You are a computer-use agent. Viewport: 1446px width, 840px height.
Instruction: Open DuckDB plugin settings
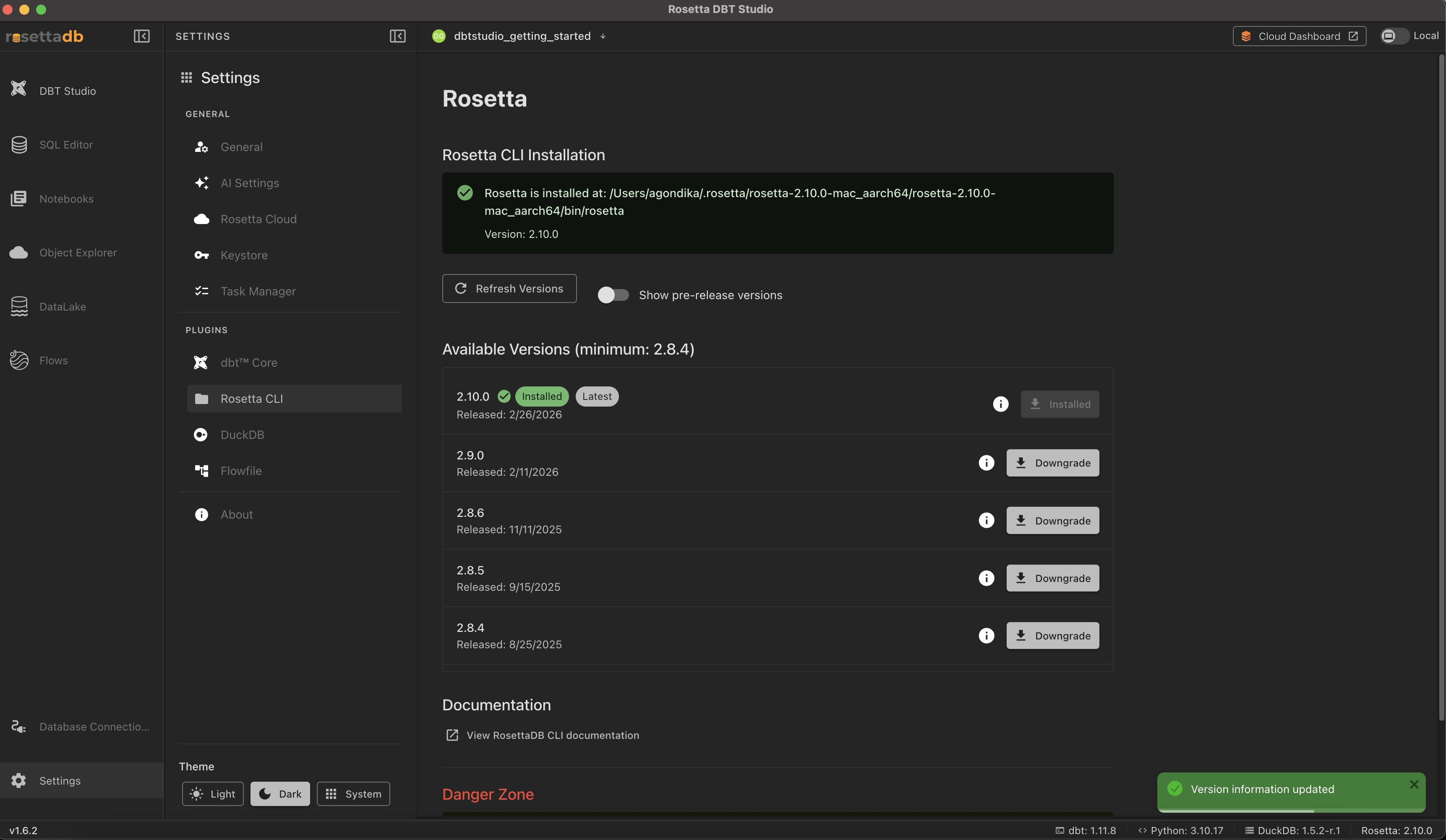click(295, 435)
